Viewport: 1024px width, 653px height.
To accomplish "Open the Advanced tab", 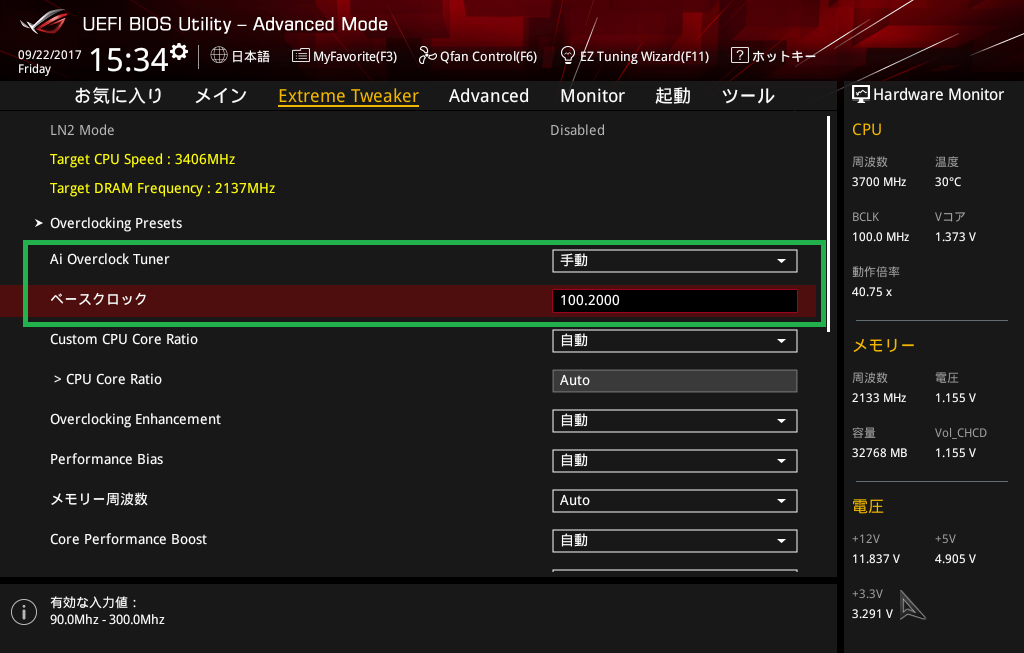I will coord(488,96).
